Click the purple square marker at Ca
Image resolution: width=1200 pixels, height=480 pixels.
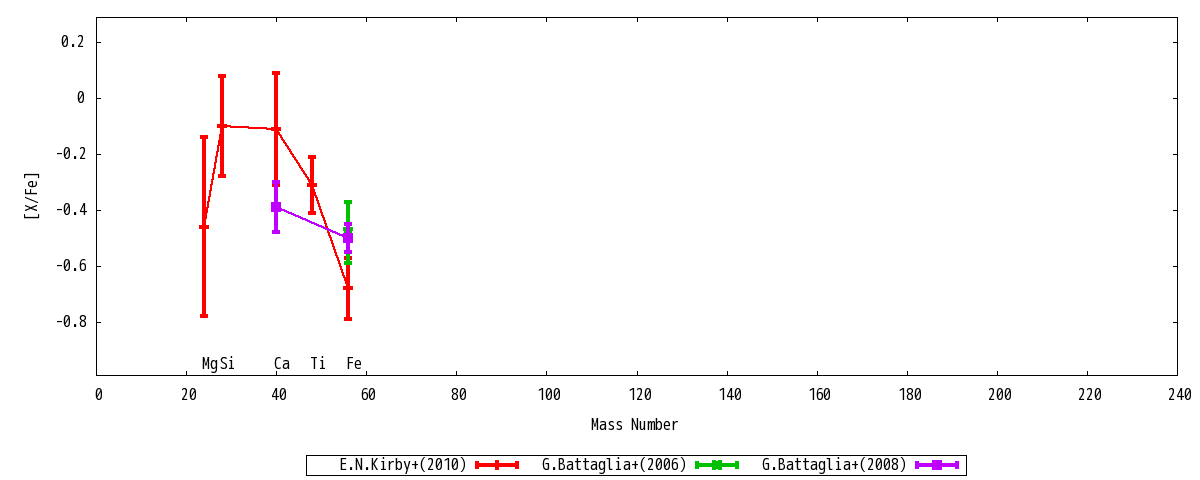[276, 207]
